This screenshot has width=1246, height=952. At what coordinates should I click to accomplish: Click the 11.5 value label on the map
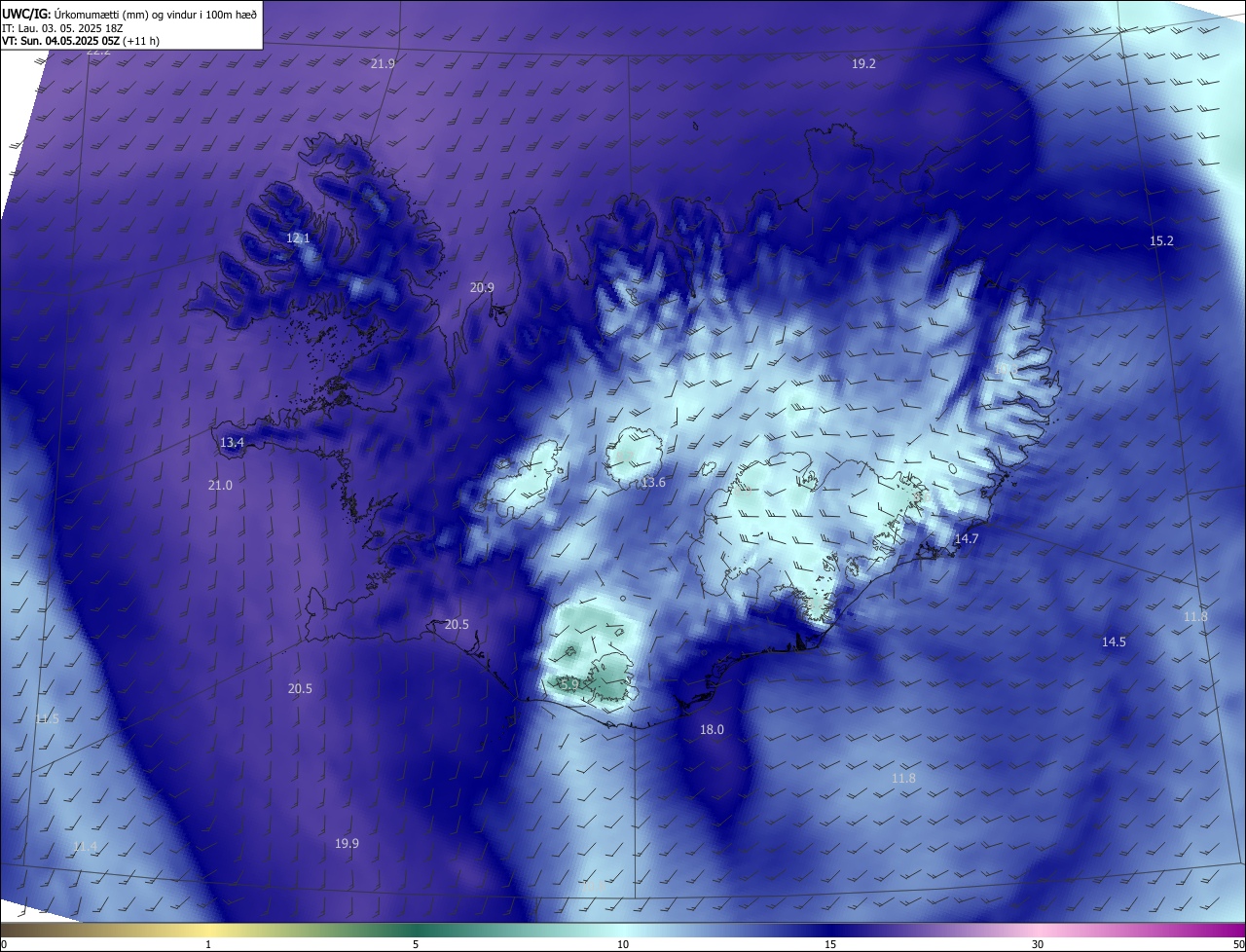click(x=47, y=718)
